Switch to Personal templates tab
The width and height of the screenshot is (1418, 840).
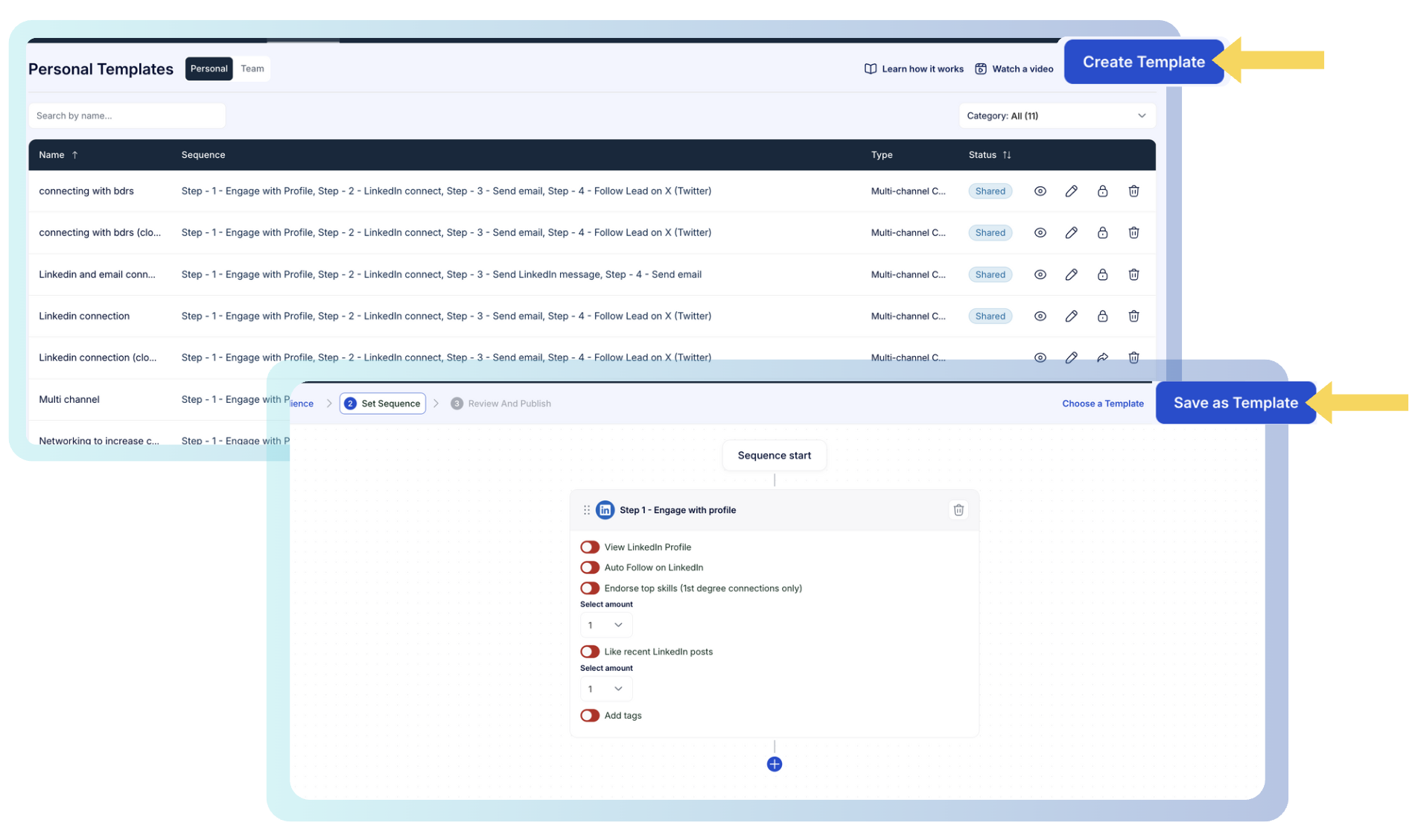[209, 69]
